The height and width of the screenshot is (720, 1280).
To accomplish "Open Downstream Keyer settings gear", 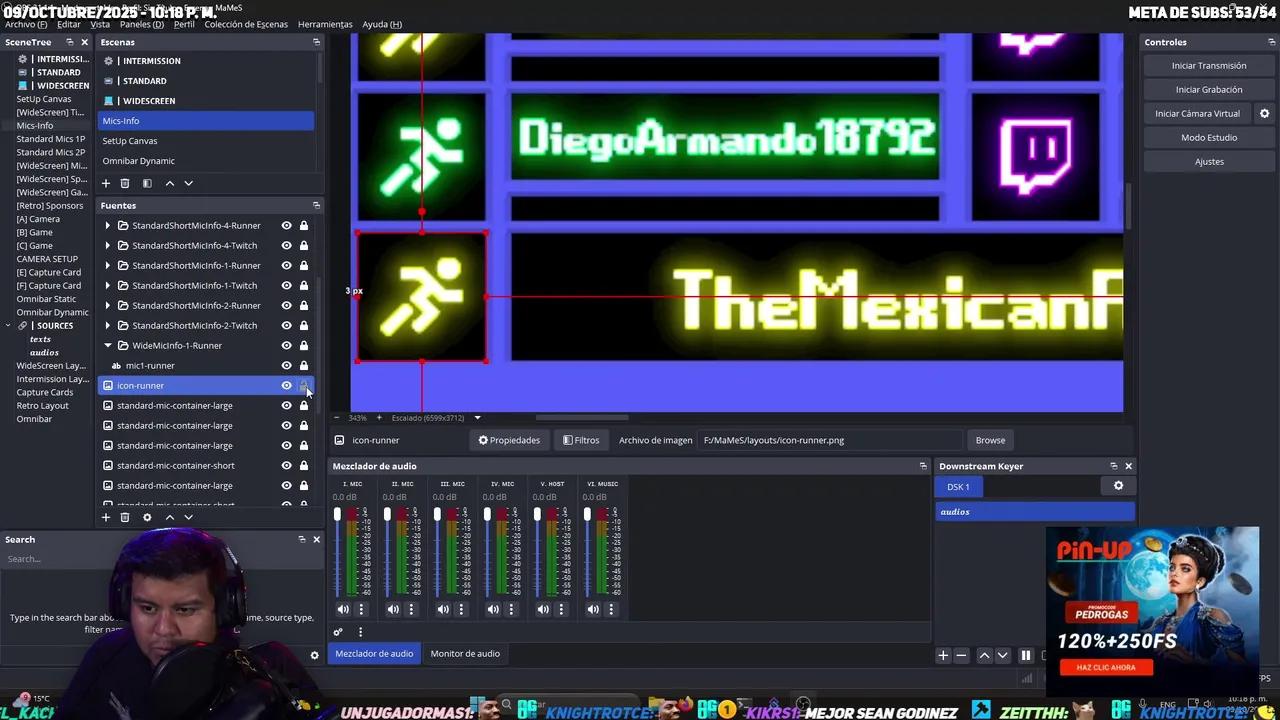I will (1118, 486).
